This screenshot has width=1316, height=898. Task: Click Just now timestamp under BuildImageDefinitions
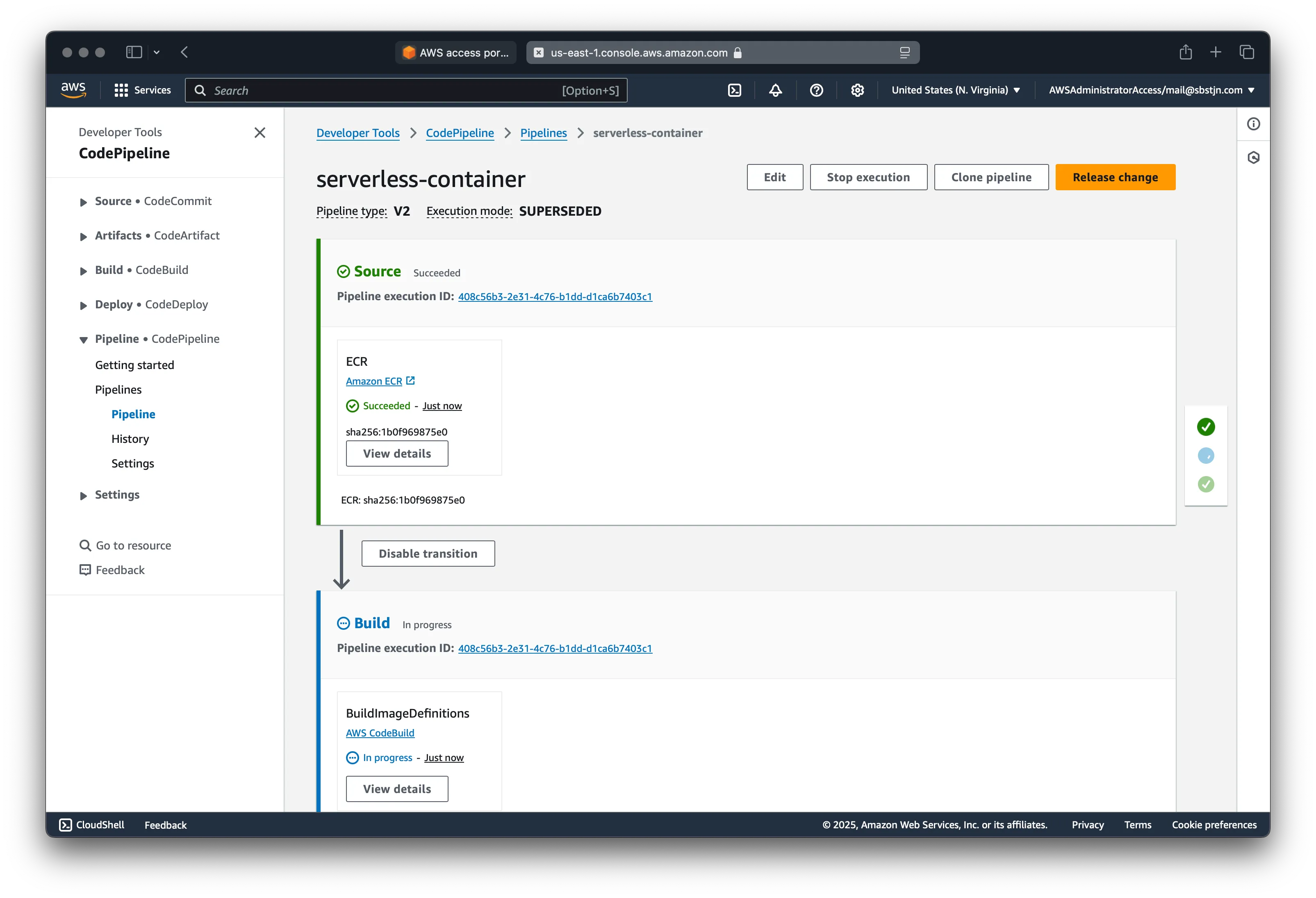tap(444, 758)
